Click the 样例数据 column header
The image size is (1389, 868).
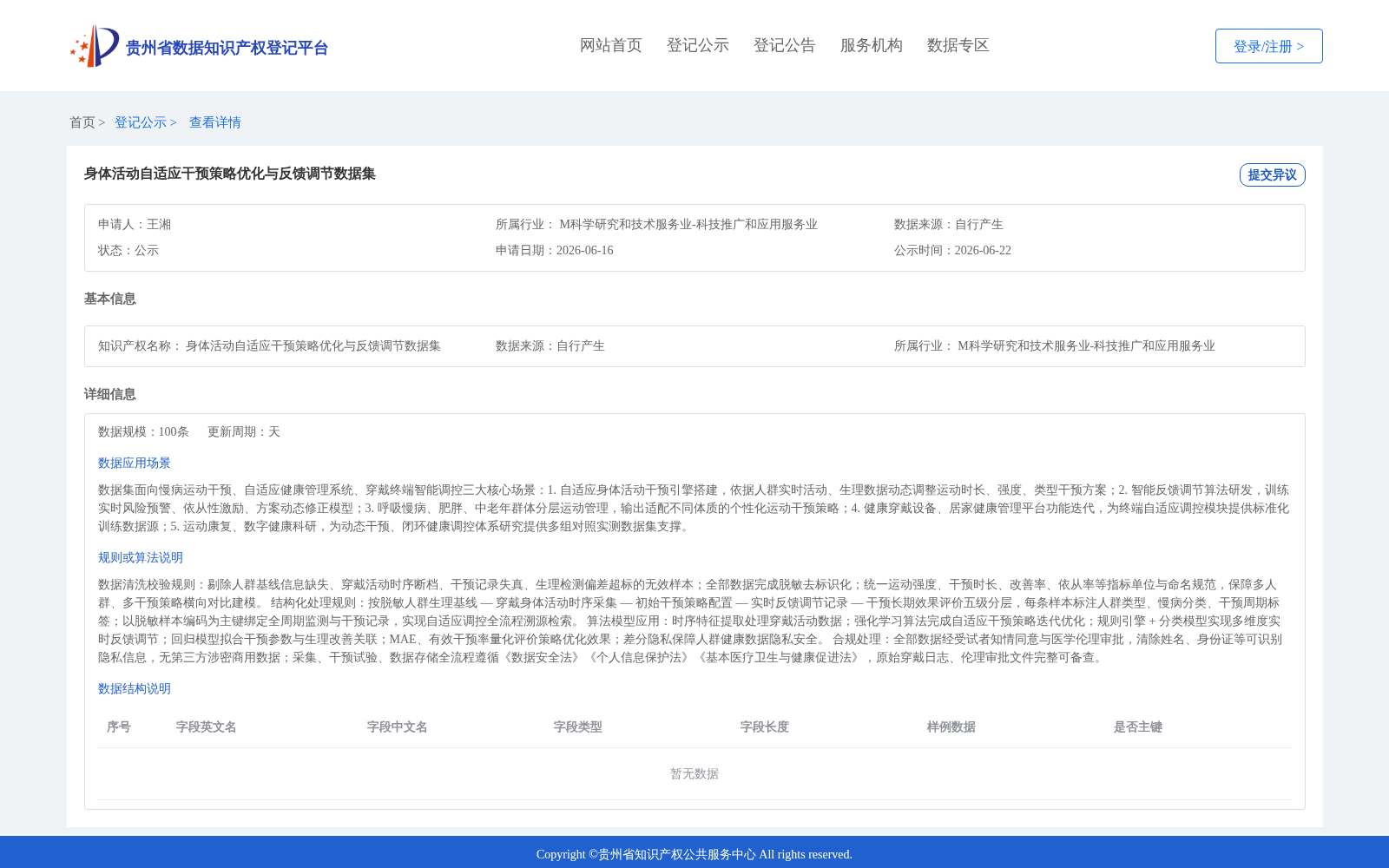pos(951,727)
